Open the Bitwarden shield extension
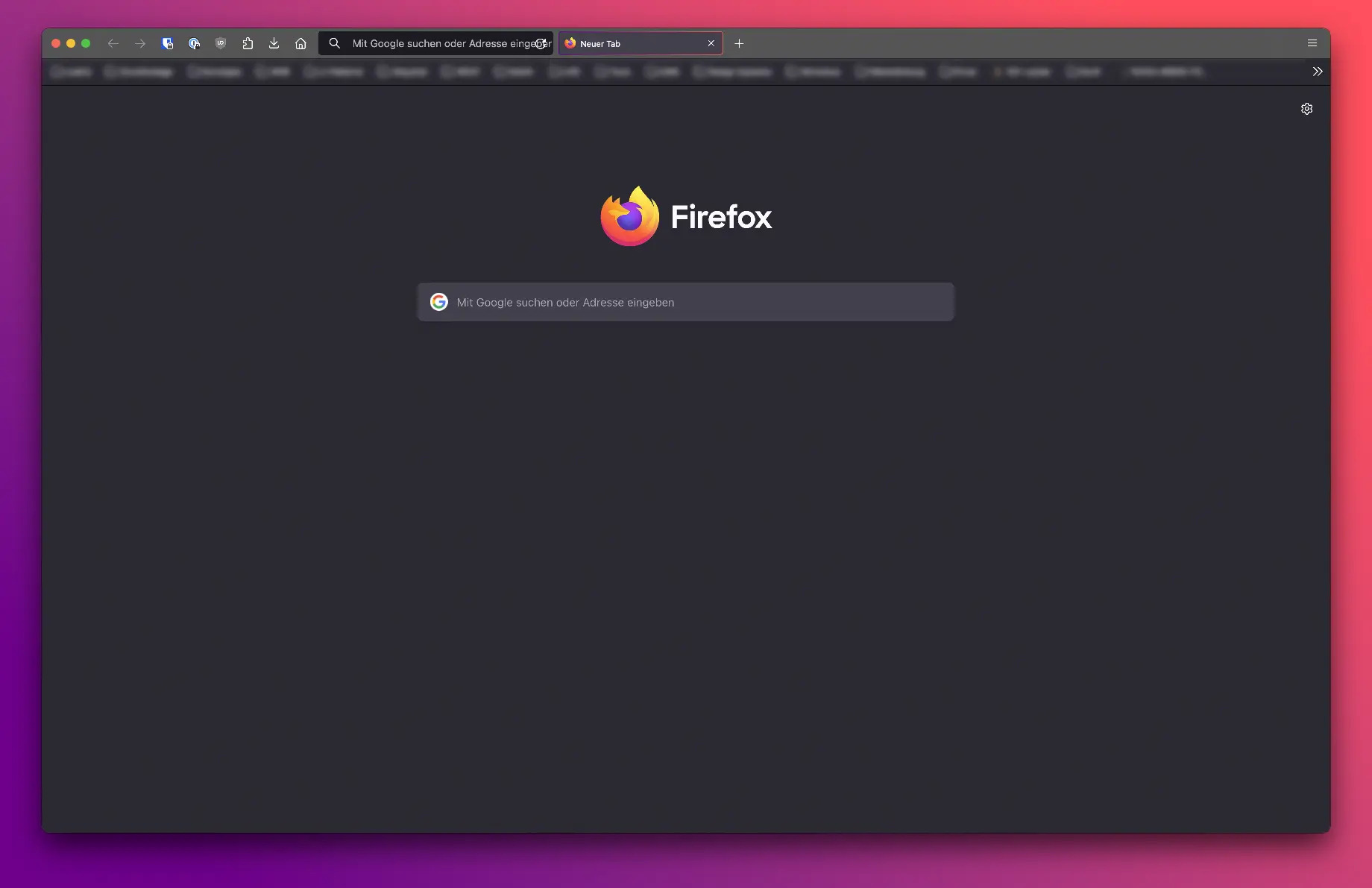 coord(167,43)
